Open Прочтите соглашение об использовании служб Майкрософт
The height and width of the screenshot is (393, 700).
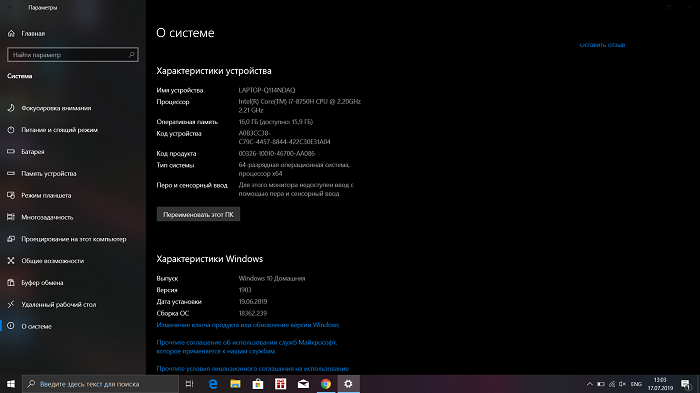247,347
